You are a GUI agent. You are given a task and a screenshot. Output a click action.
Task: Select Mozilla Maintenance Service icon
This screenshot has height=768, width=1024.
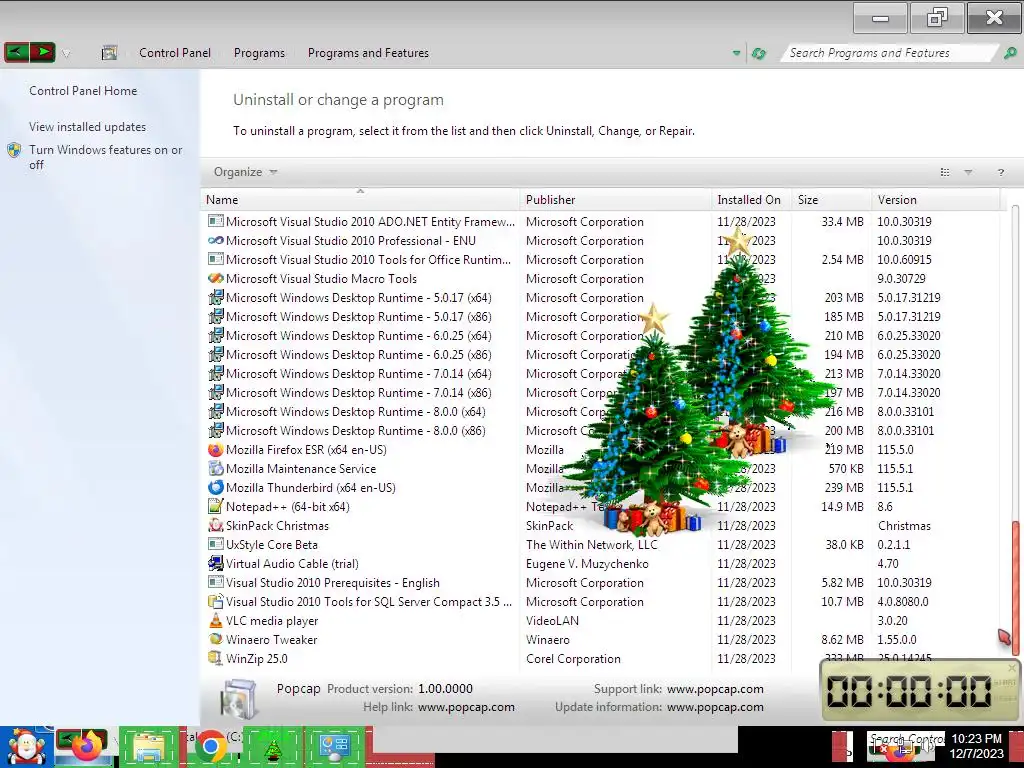pyautogui.click(x=216, y=468)
